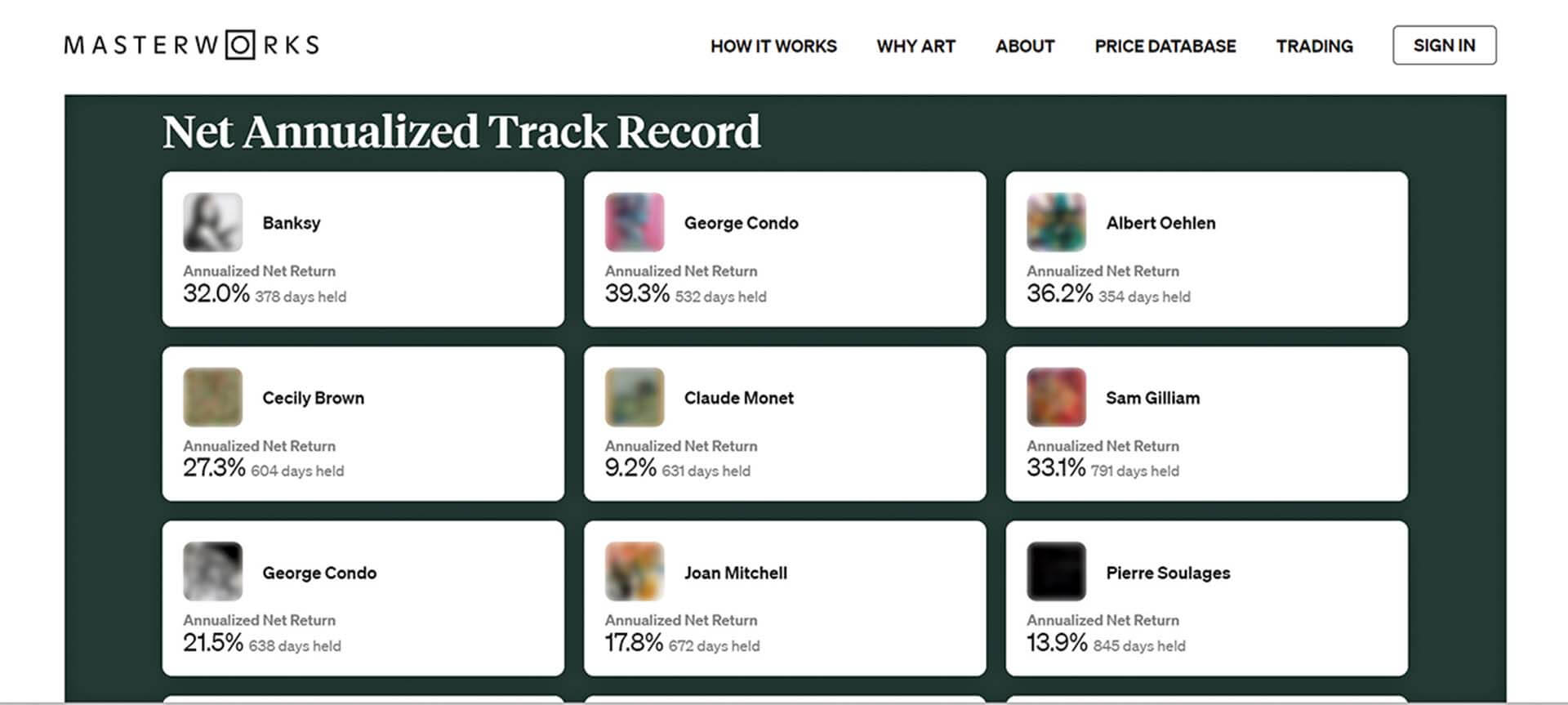Open the Albert Oehlen artwork thumbnail
Screen dimensions: 1568x705
1056,222
